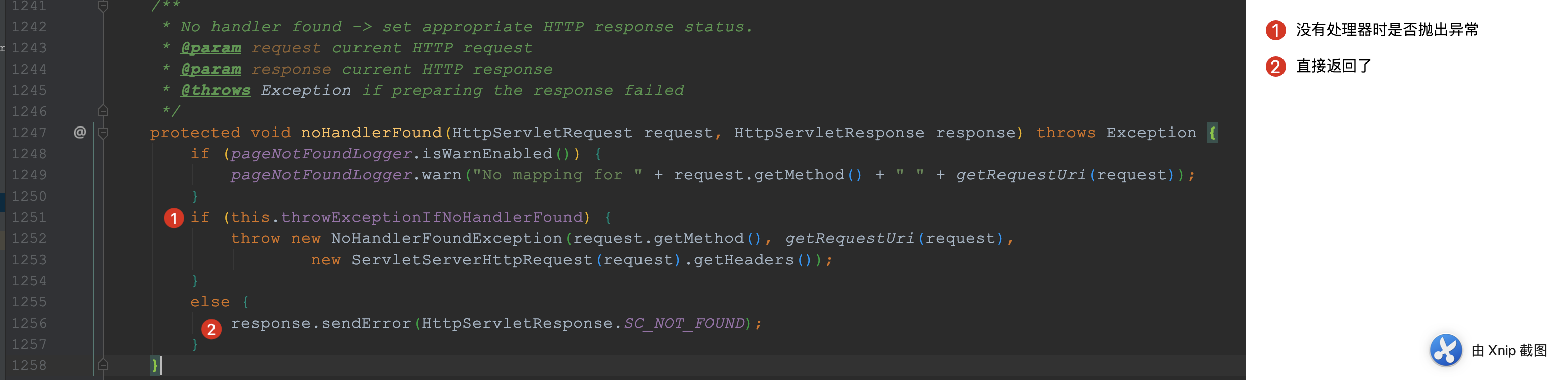Viewport: 1568px width, 380px height.
Task: Click the @param tag for response
Action: tap(211, 69)
